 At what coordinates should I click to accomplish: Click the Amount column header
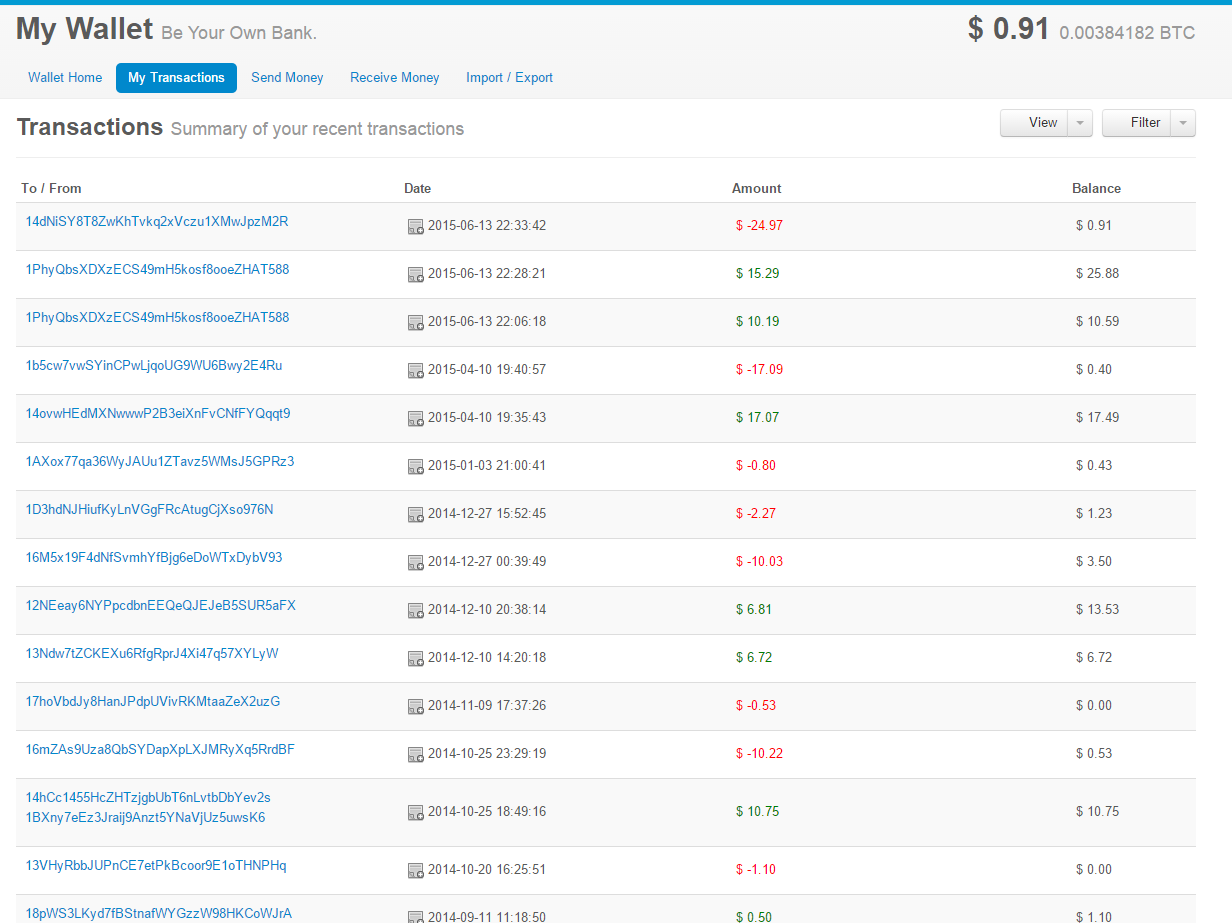click(x=756, y=188)
